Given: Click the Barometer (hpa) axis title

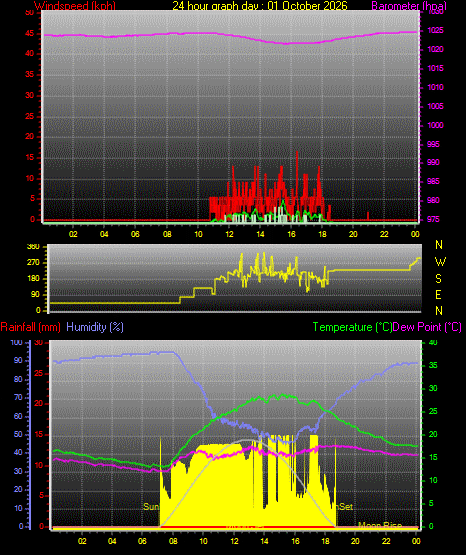Looking at the screenshot, I should point(409,6).
